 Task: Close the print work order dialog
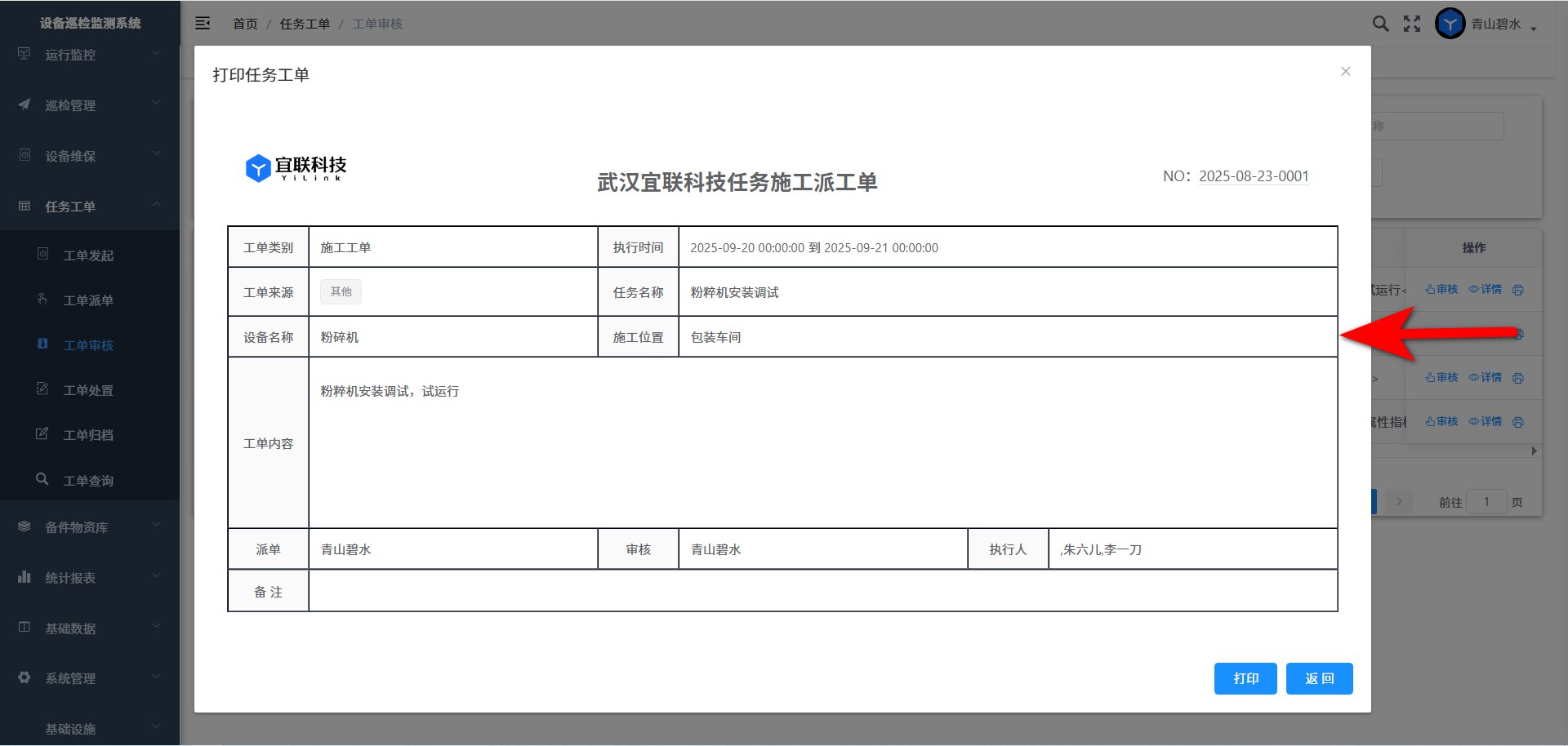coord(1345,72)
